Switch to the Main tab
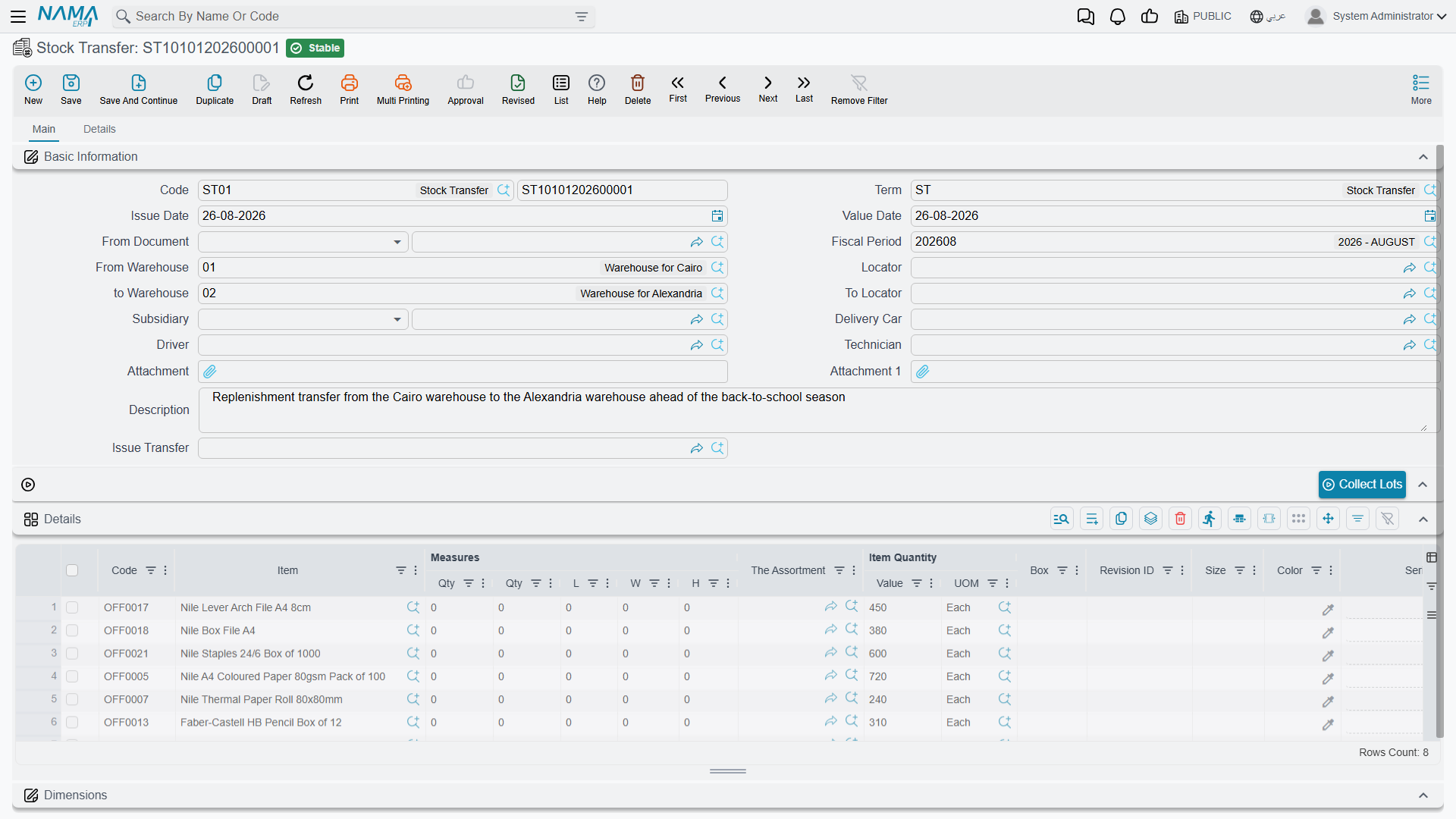This screenshot has width=1456, height=819. [x=43, y=129]
